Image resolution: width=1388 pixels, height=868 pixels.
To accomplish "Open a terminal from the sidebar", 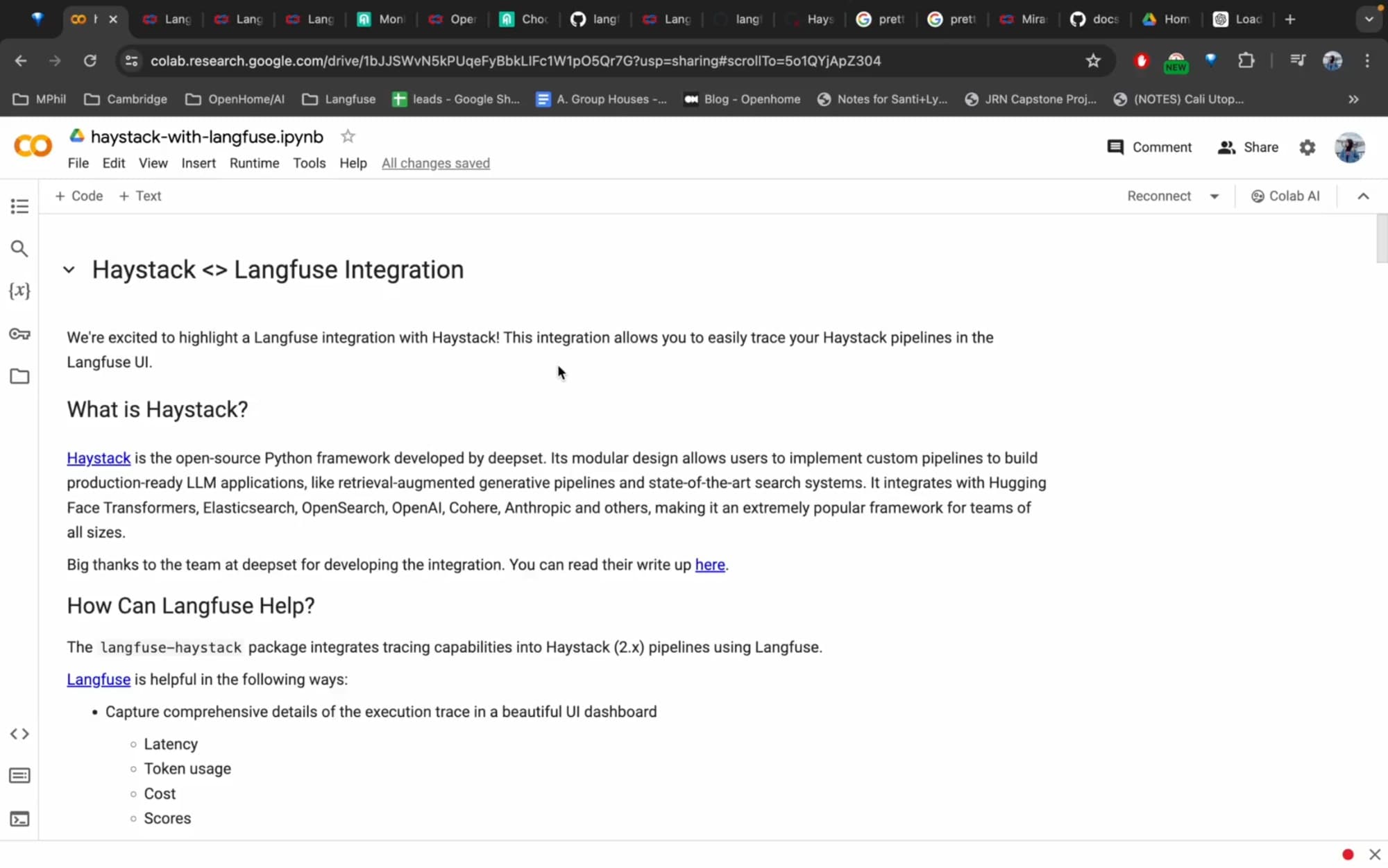I will tap(19, 819).
